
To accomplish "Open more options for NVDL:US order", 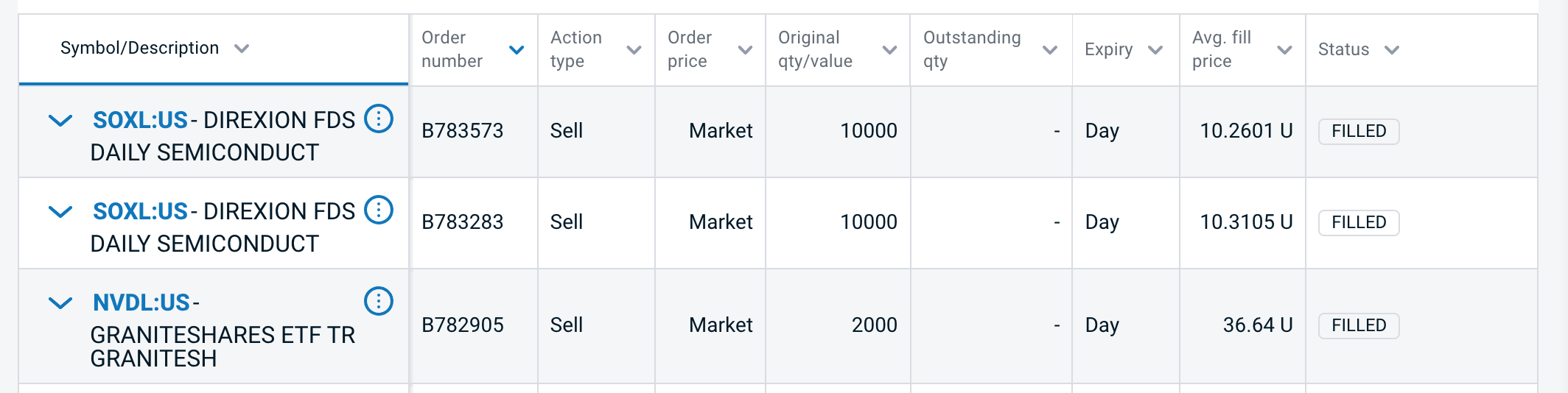I will click(x=379, y=301).
